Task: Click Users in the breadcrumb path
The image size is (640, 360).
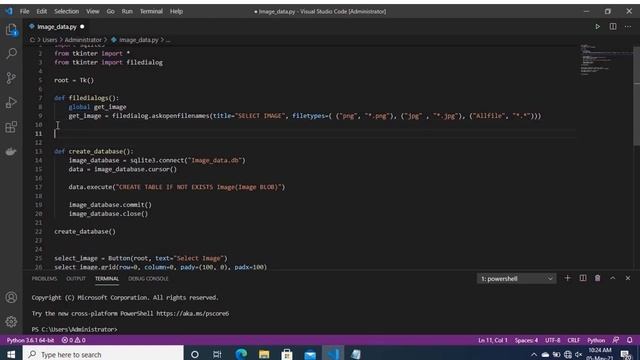Action: pos(49,40)
